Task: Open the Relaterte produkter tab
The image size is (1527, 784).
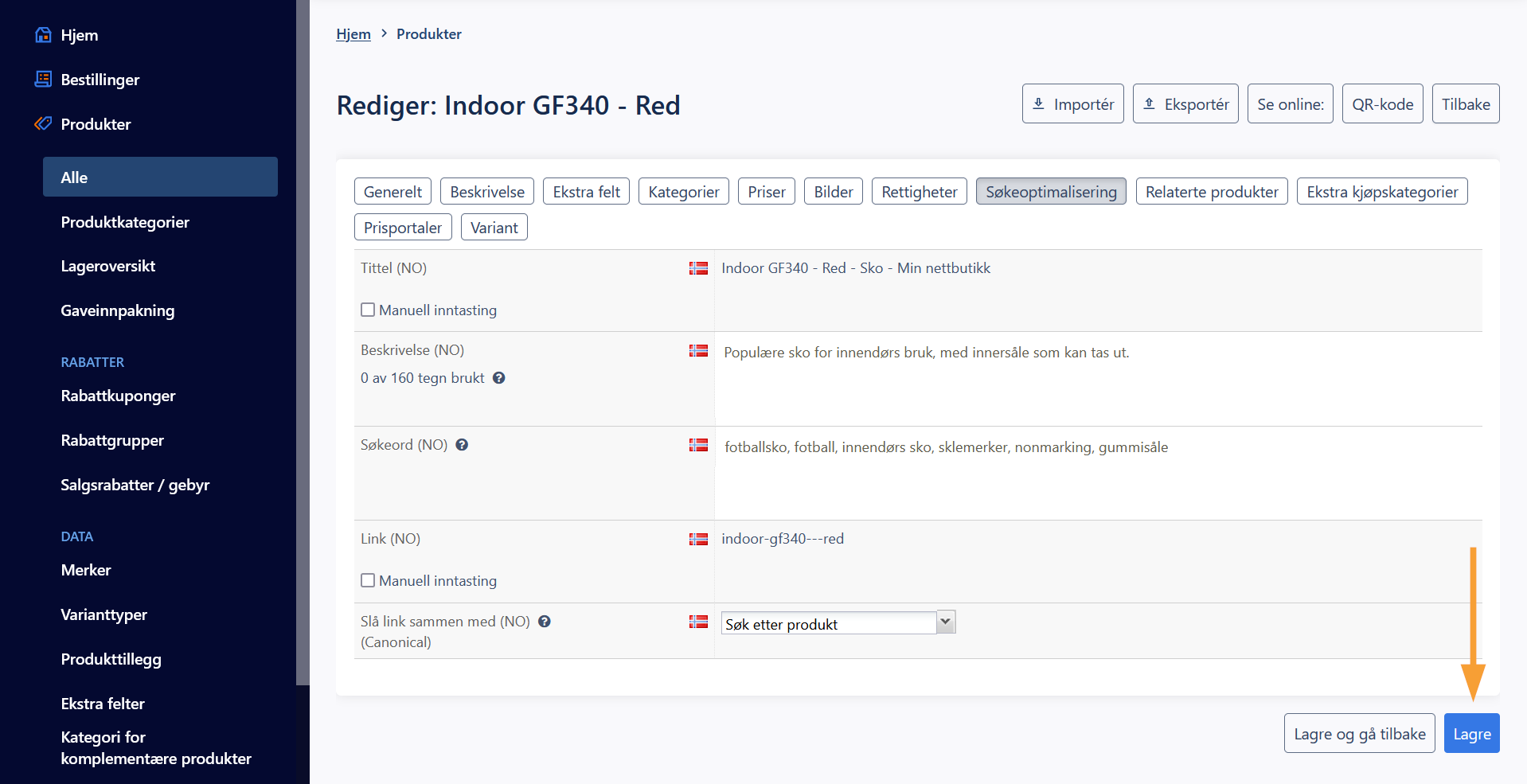Action: click(x=1212, y=192)
